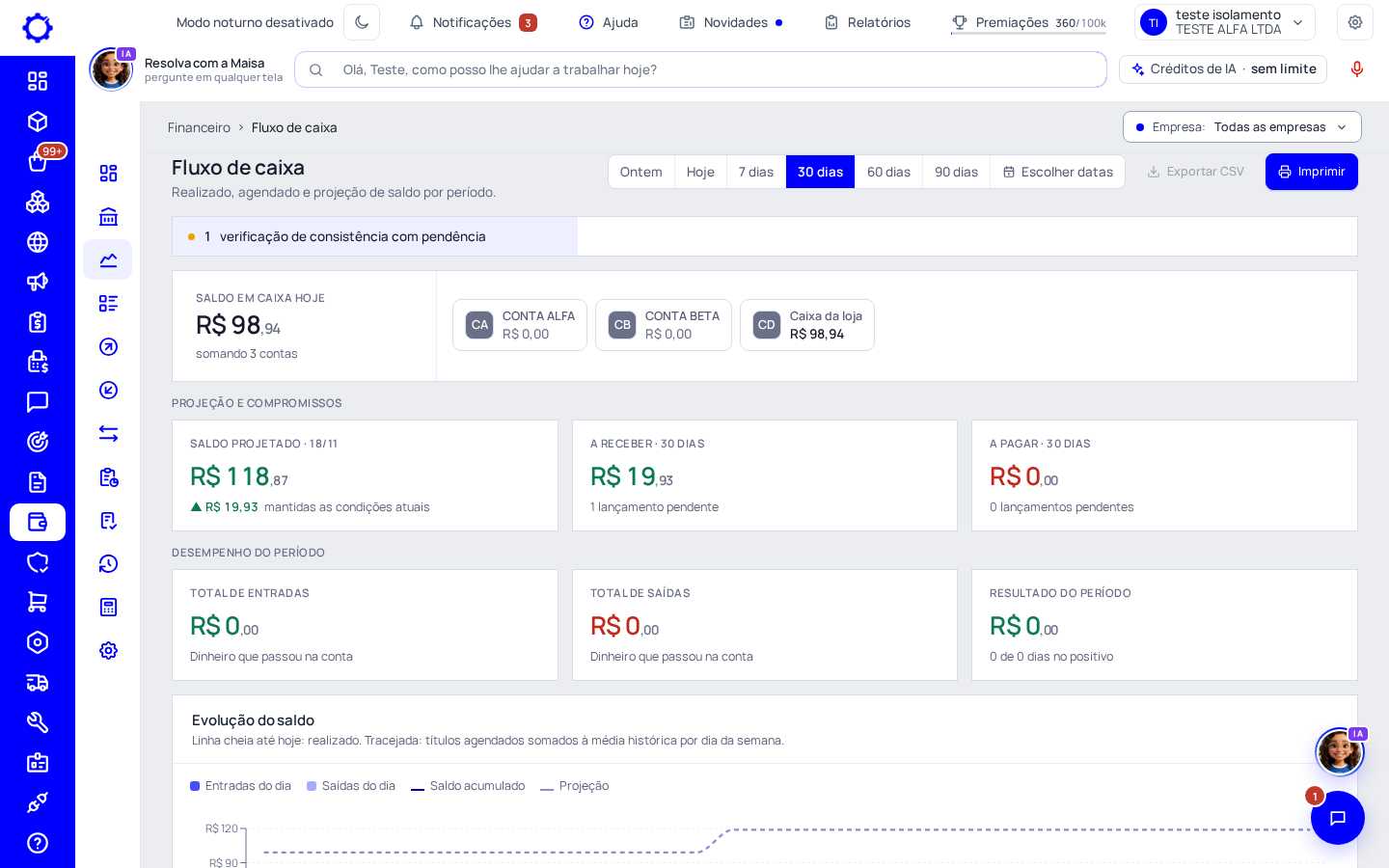Go to Relatórios in the top bar
The height and width of the screenshot is (868, 1389).
point(867,22)
